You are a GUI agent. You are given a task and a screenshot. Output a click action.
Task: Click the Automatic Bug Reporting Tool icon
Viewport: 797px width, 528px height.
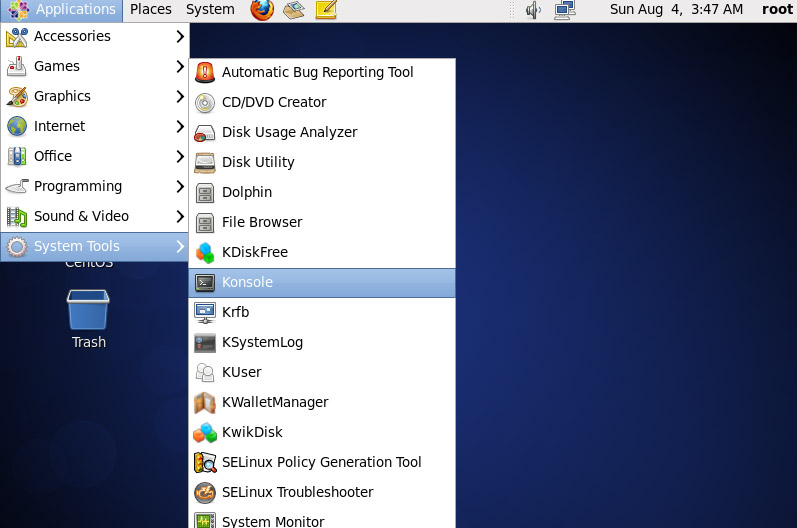[205, 72]
